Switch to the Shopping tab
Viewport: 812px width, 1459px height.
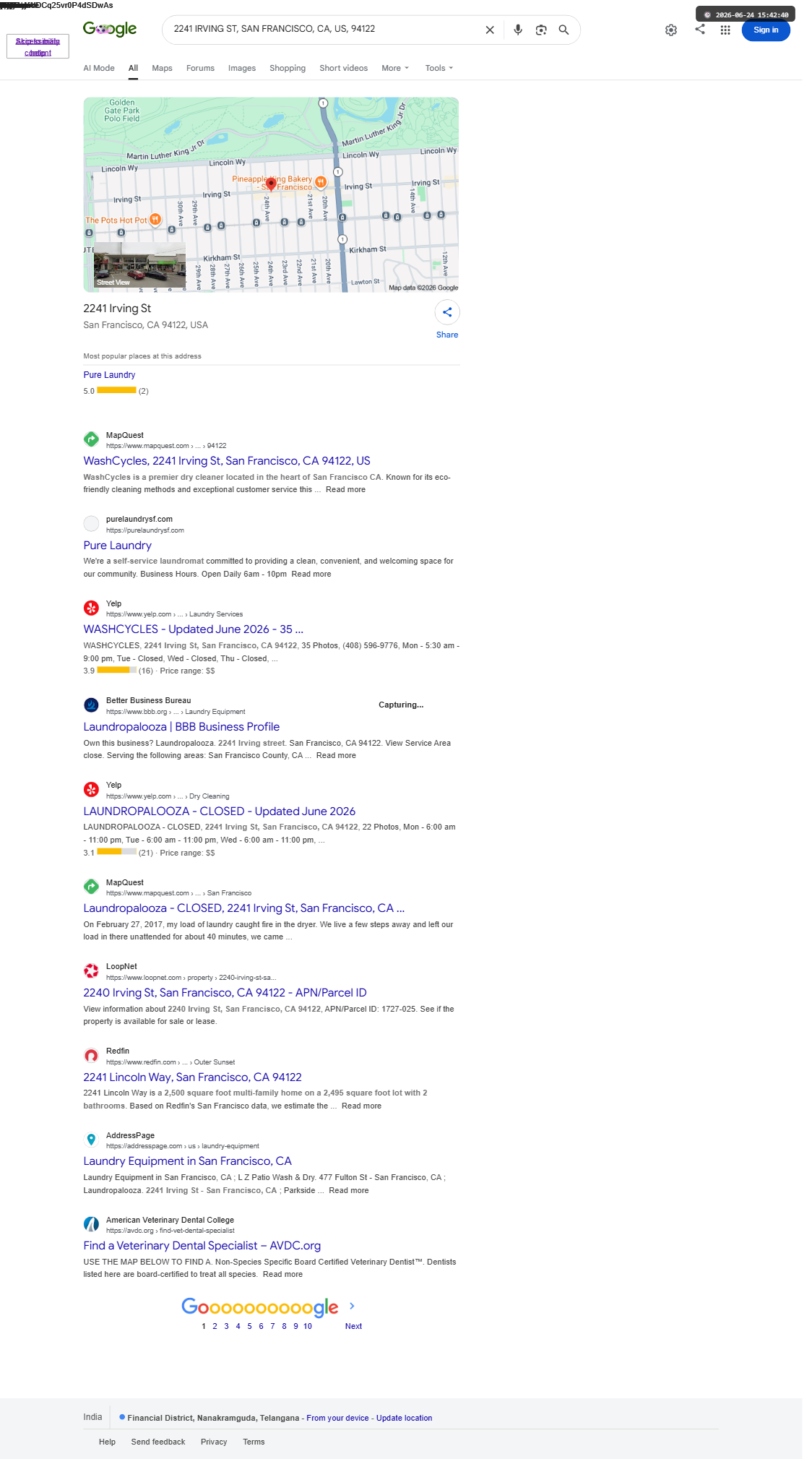[288, 68]
